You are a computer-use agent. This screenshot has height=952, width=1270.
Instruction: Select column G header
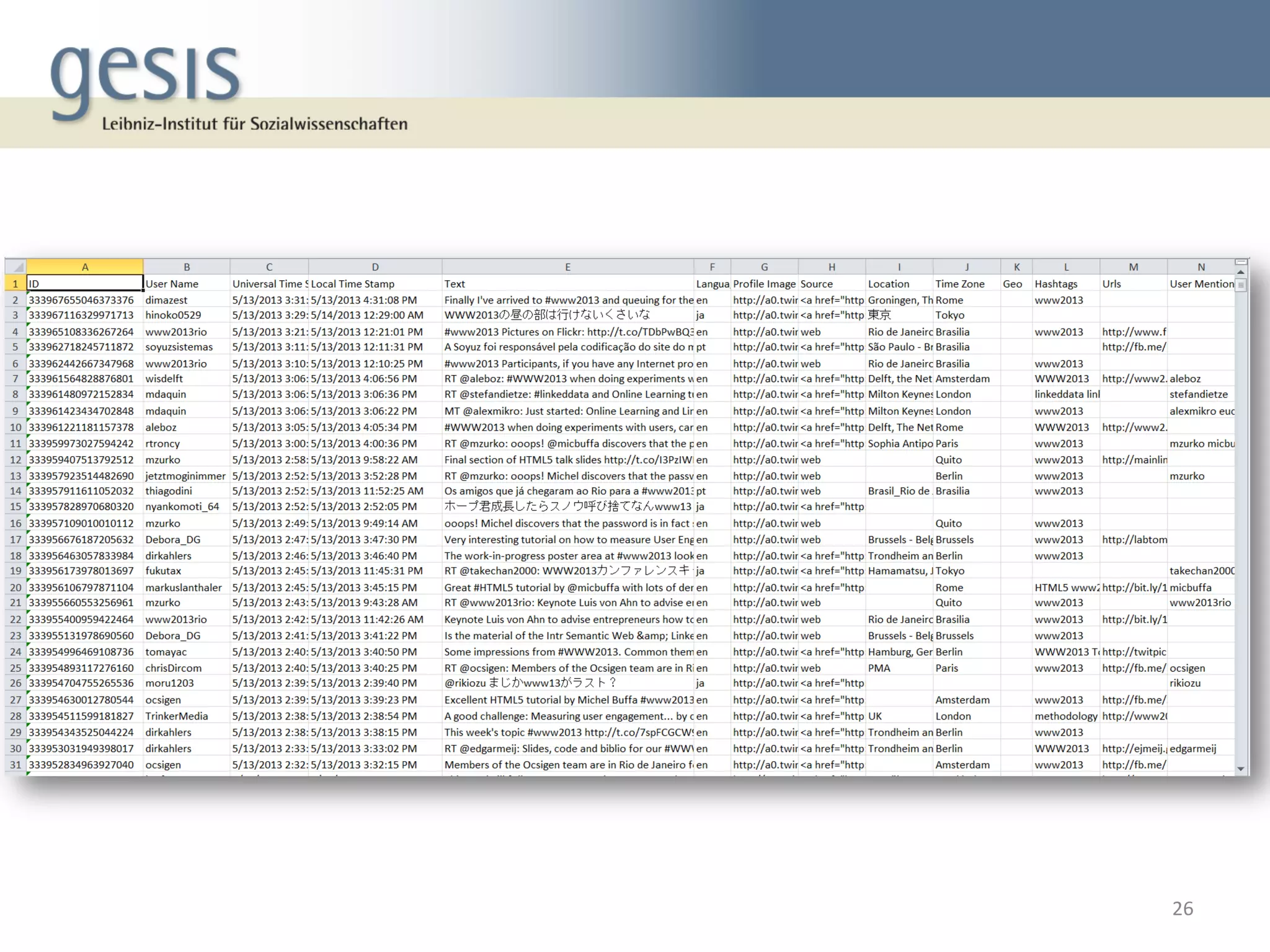pyautogui.click(x=764, y=267)
